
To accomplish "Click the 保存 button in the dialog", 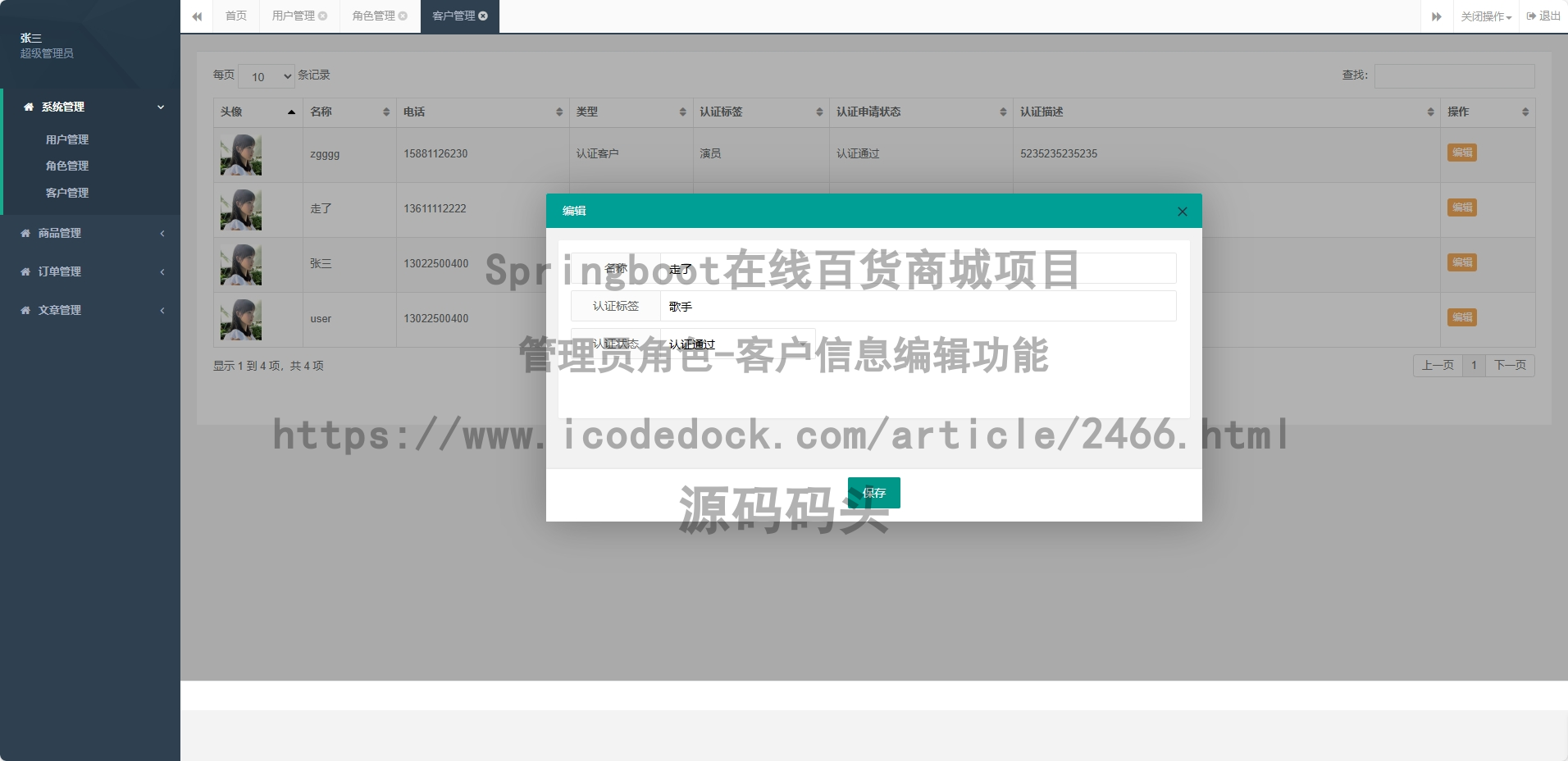I will point(874,493).
